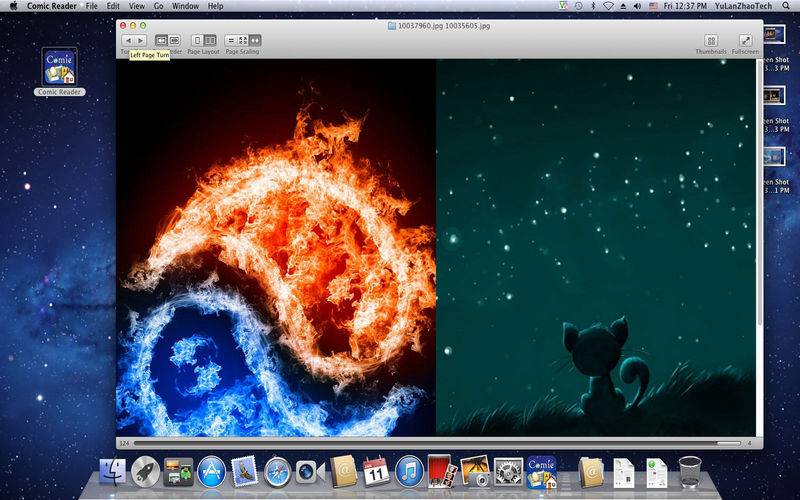Open iTunes from the Dock
This screenshot has width=800, height=500.
click(x=409, y=471)
